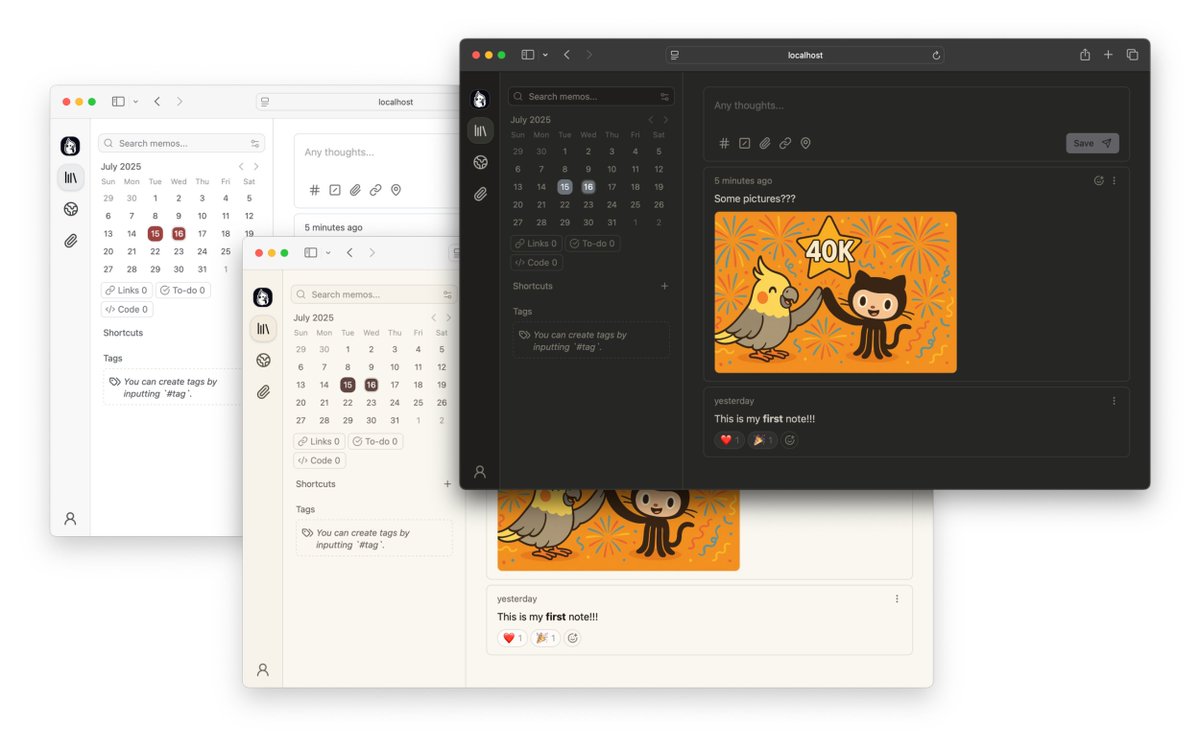Focus Search memos field in white window
1200x749 pixels.
pos(181,143)
